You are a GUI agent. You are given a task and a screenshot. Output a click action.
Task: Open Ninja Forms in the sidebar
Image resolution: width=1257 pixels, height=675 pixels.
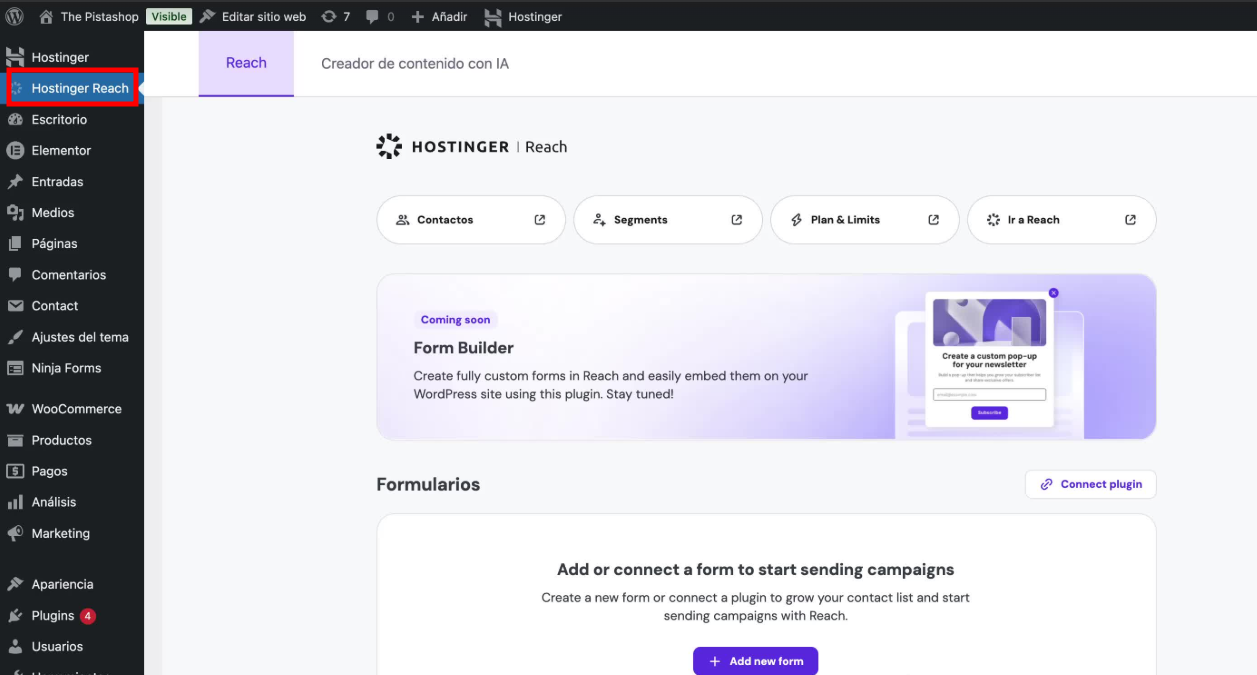click(x=66, y=368)
